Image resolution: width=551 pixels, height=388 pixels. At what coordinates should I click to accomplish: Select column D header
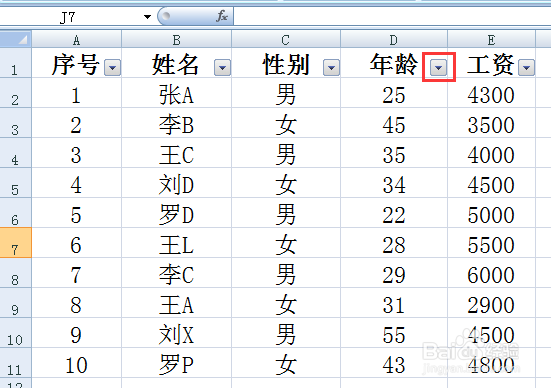point(394,40)
